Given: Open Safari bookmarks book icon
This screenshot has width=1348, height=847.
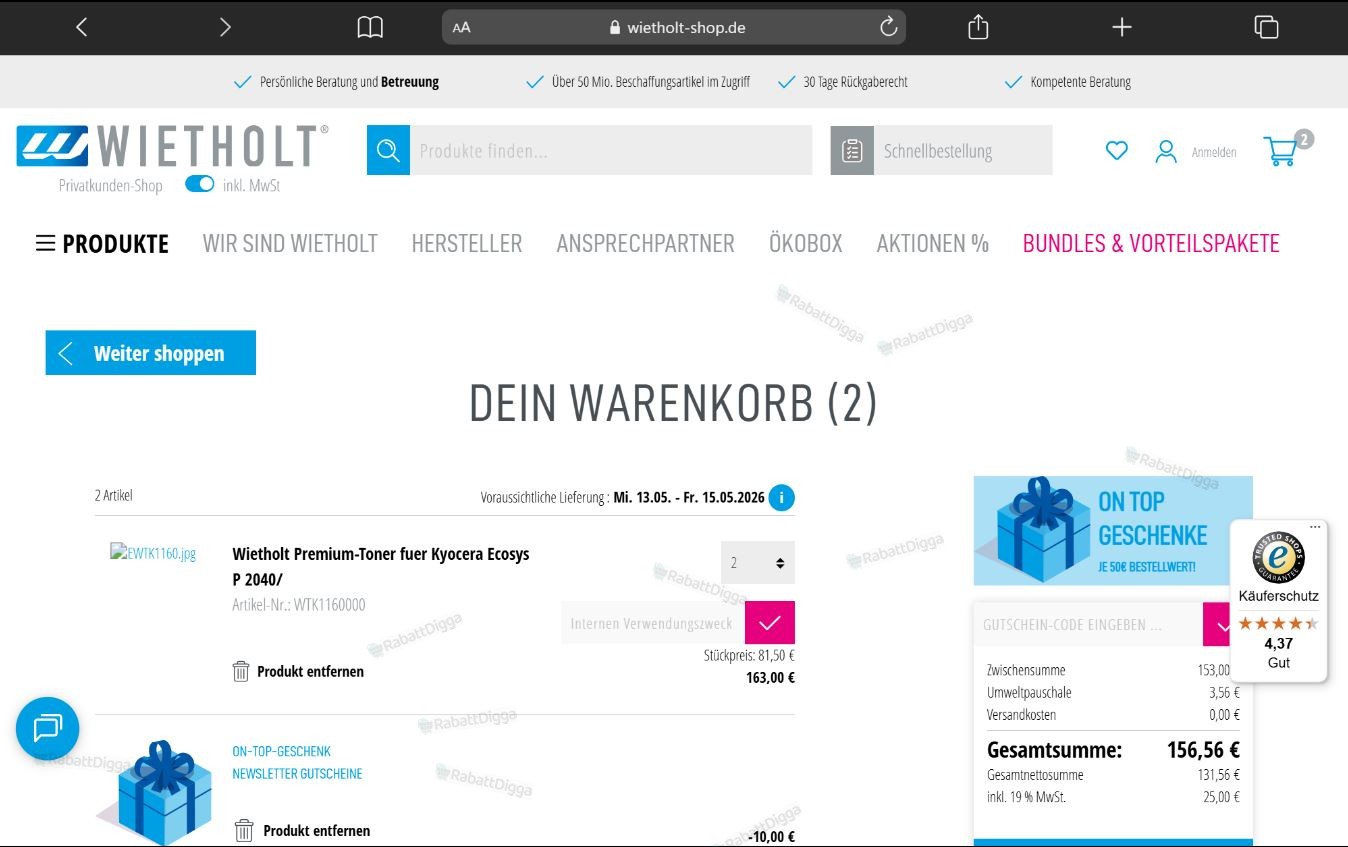Looking at the screenshot, I should pyautogui.click(x=370, y=27).
